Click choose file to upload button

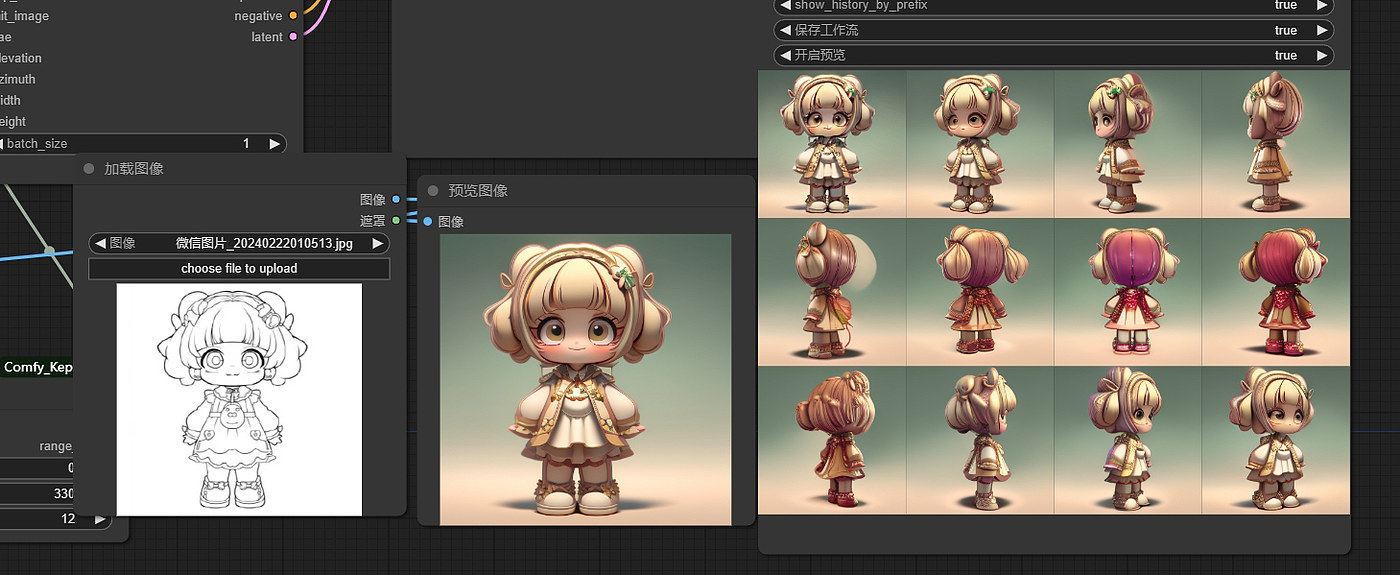tap(239, 268)
